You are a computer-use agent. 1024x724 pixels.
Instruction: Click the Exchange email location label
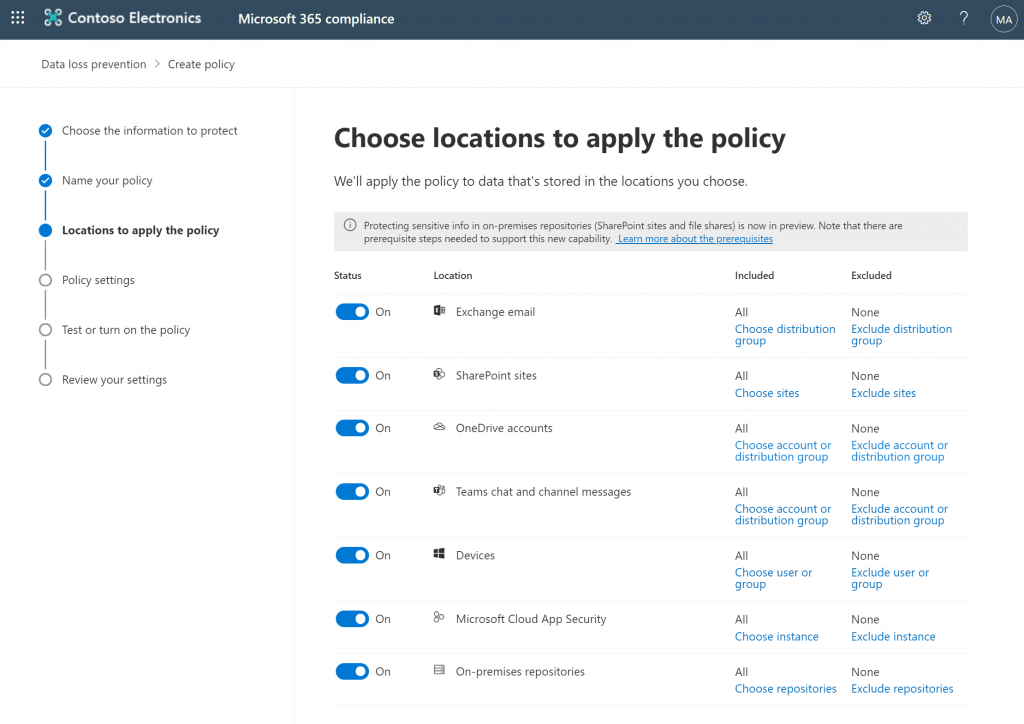(x=495, y=312)
